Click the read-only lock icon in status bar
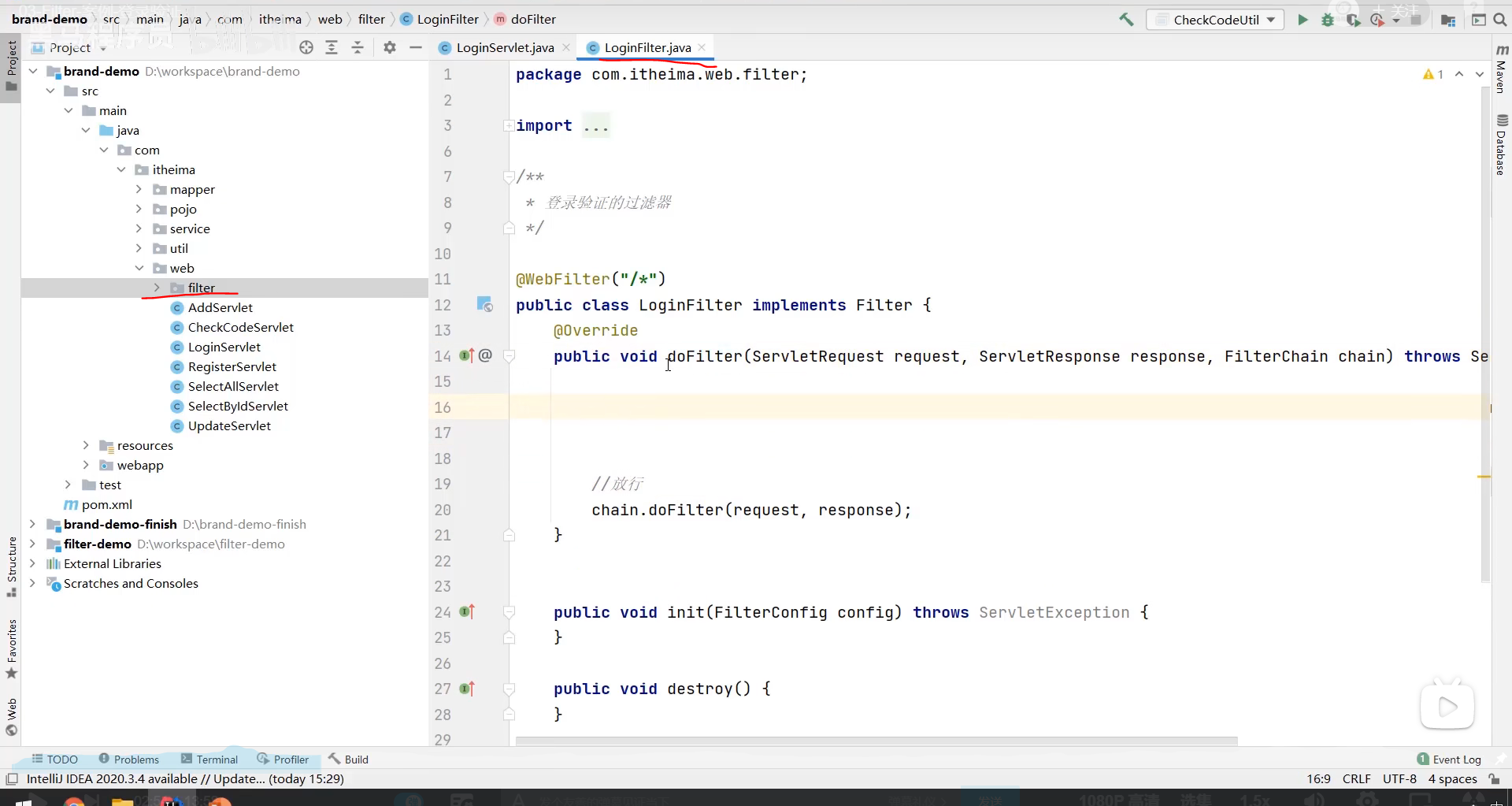 (x=1494, y=779)
